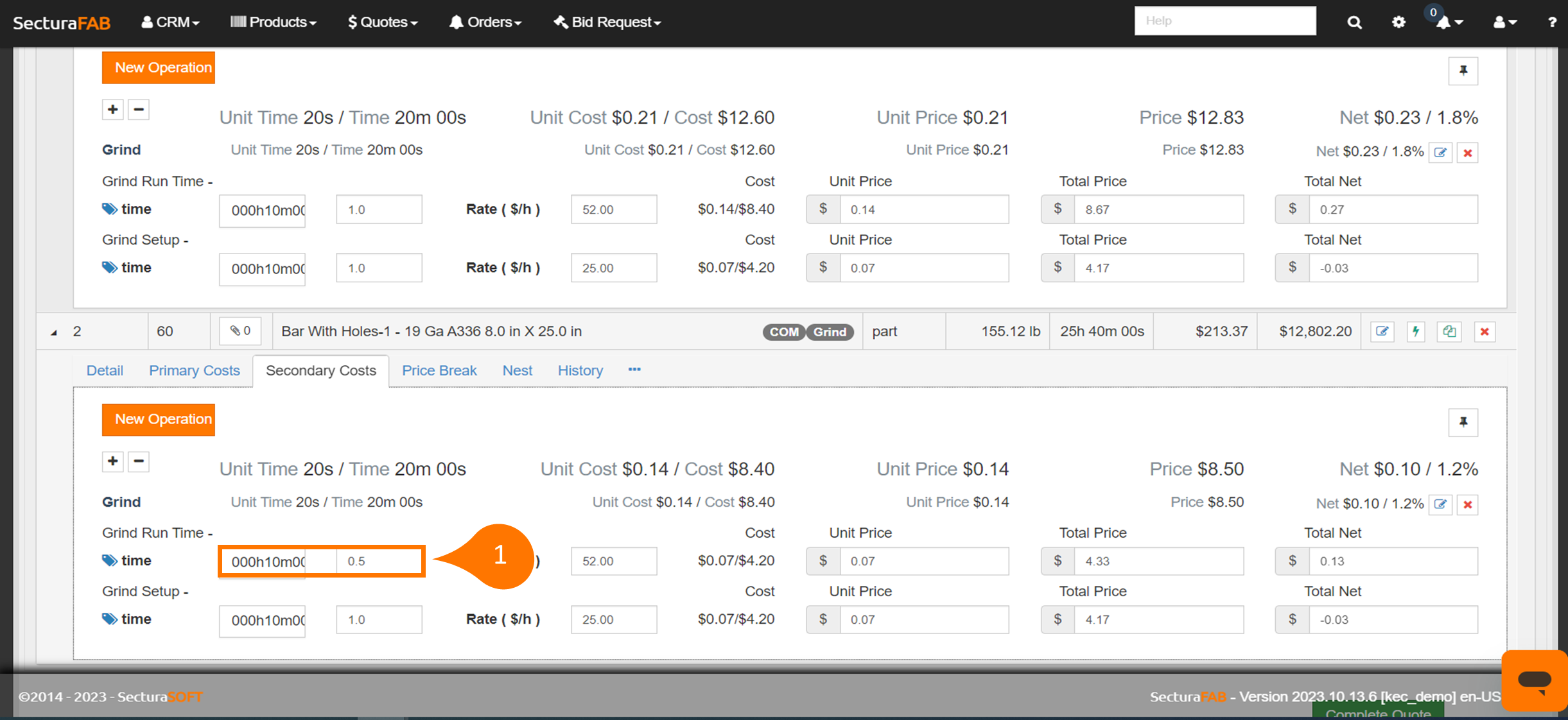Click the copy icon on Bar With Holes row
Screen dimensions: 1568x720
click(1449, 332)
